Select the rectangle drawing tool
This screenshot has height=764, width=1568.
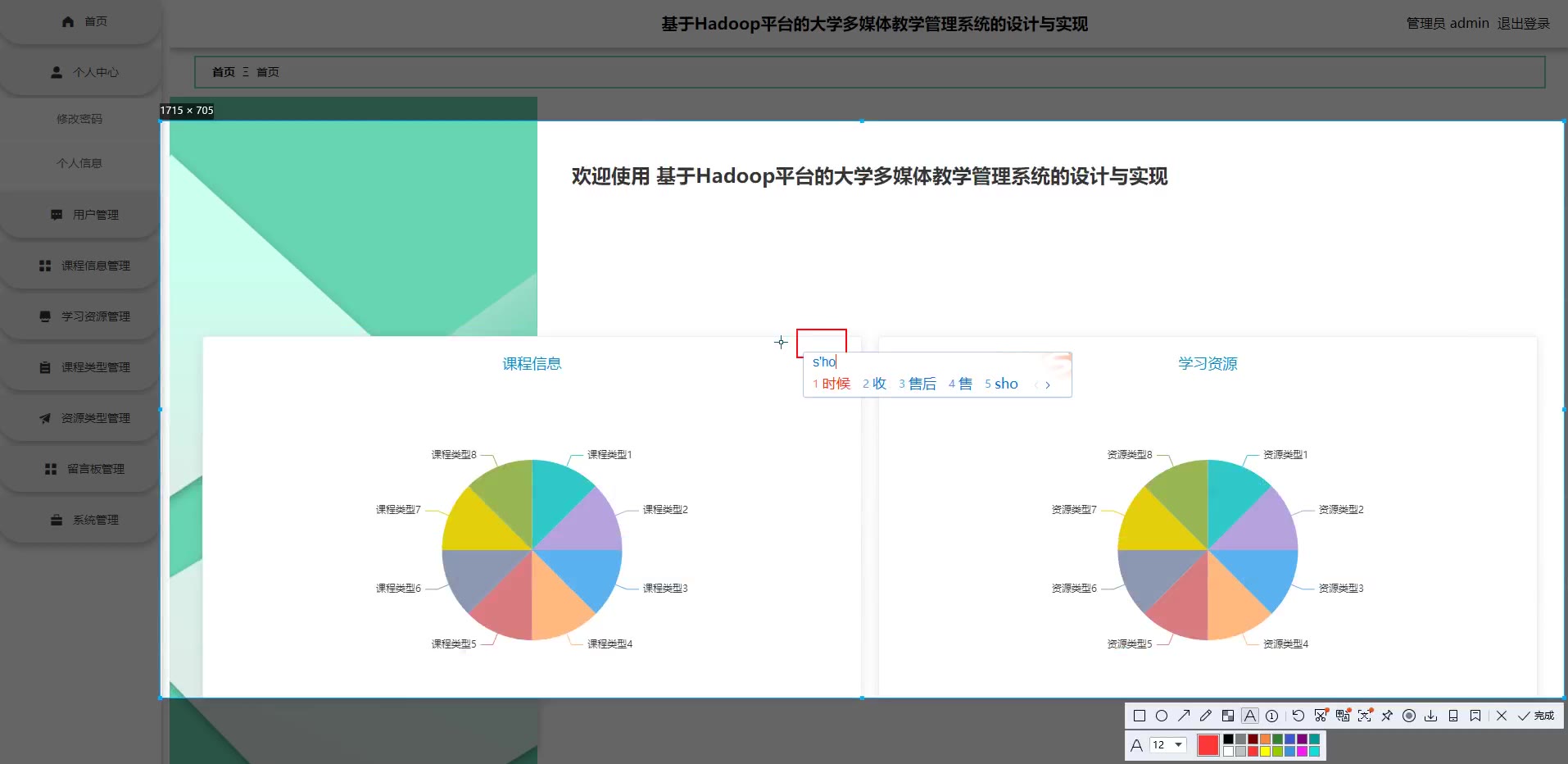click(x=1140, y=716)
